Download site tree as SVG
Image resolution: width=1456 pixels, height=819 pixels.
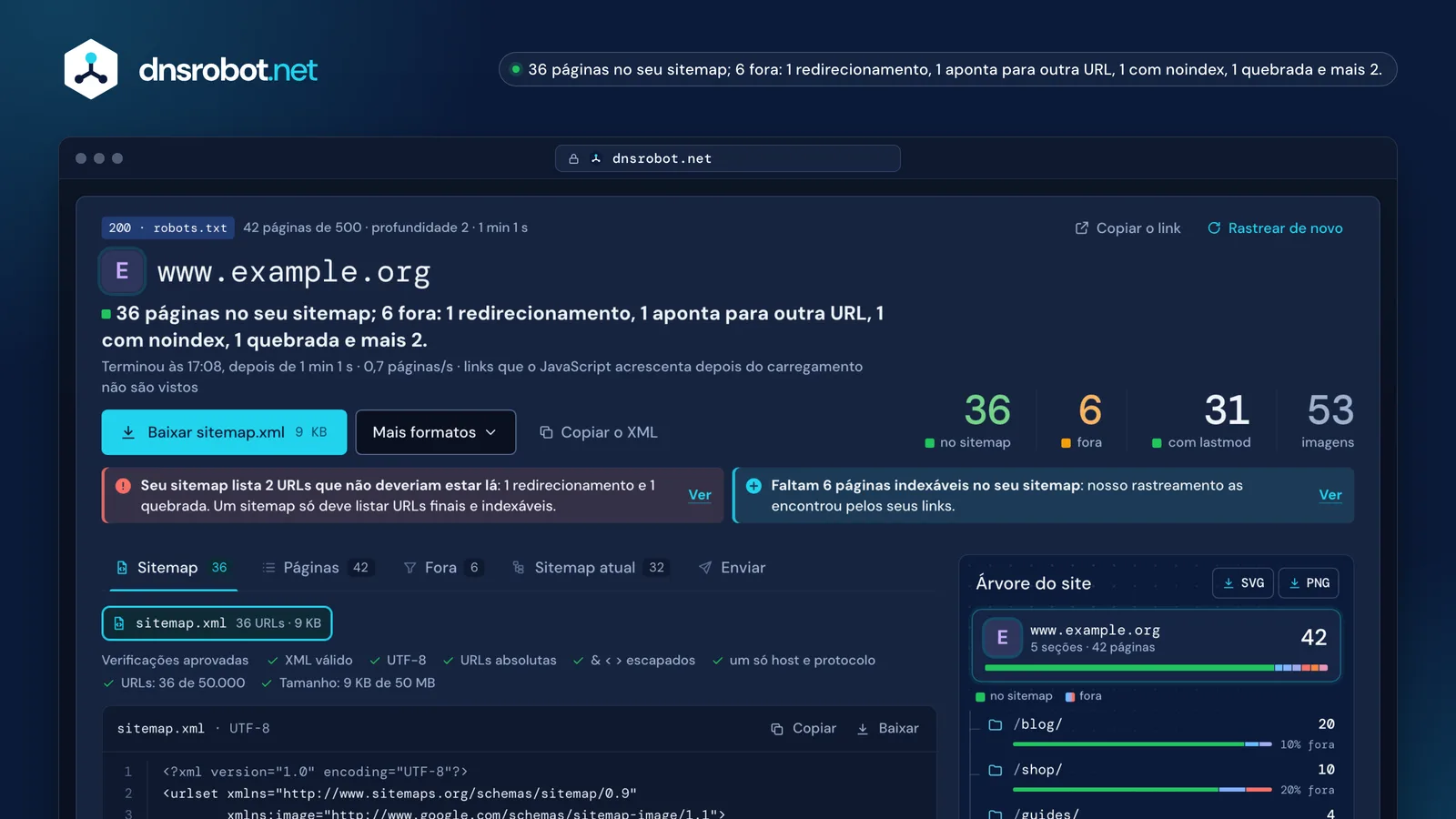(1243, 583)
